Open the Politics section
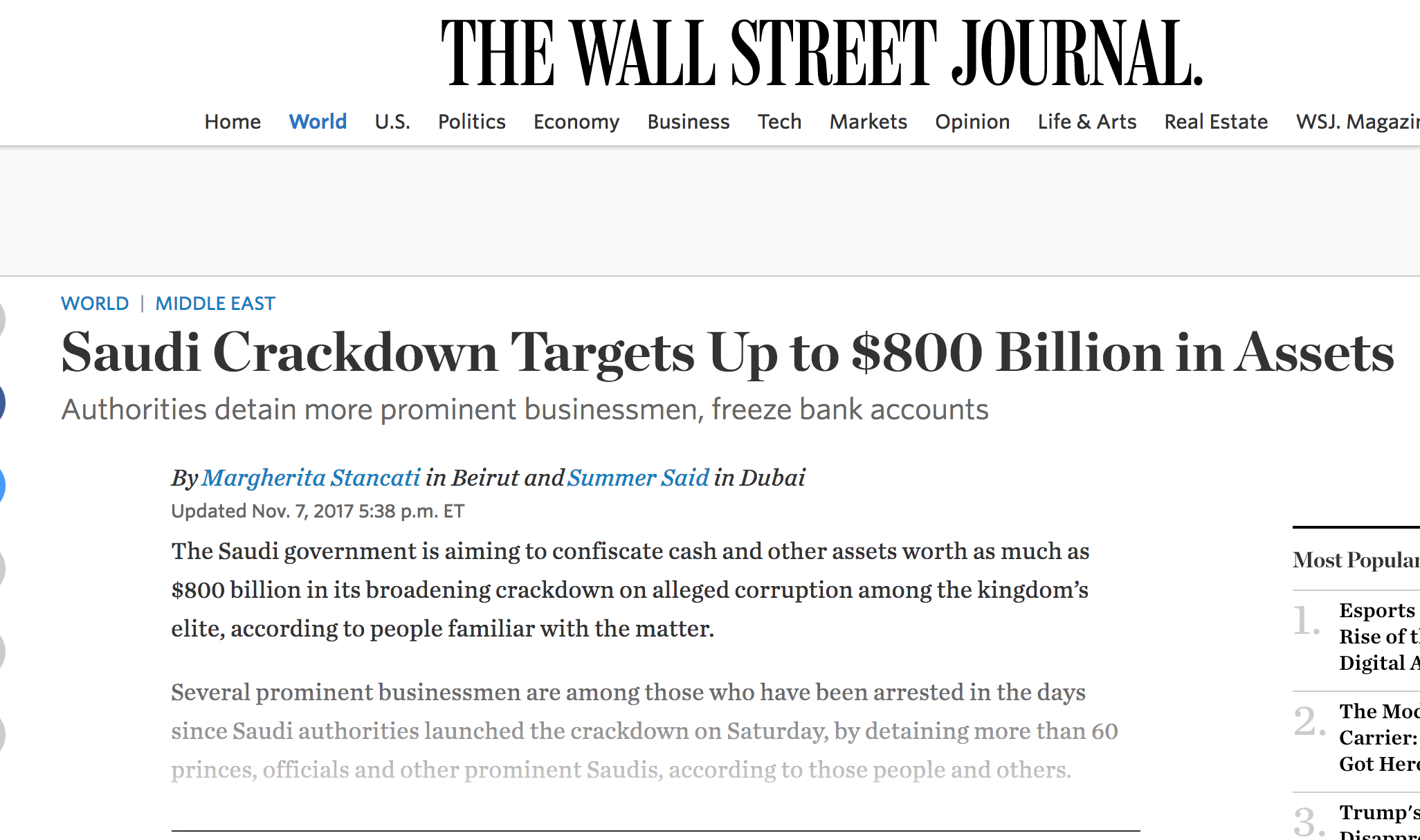Image resolution: width=1420 pixels, height=840 pixels. (x=471, y=122)
